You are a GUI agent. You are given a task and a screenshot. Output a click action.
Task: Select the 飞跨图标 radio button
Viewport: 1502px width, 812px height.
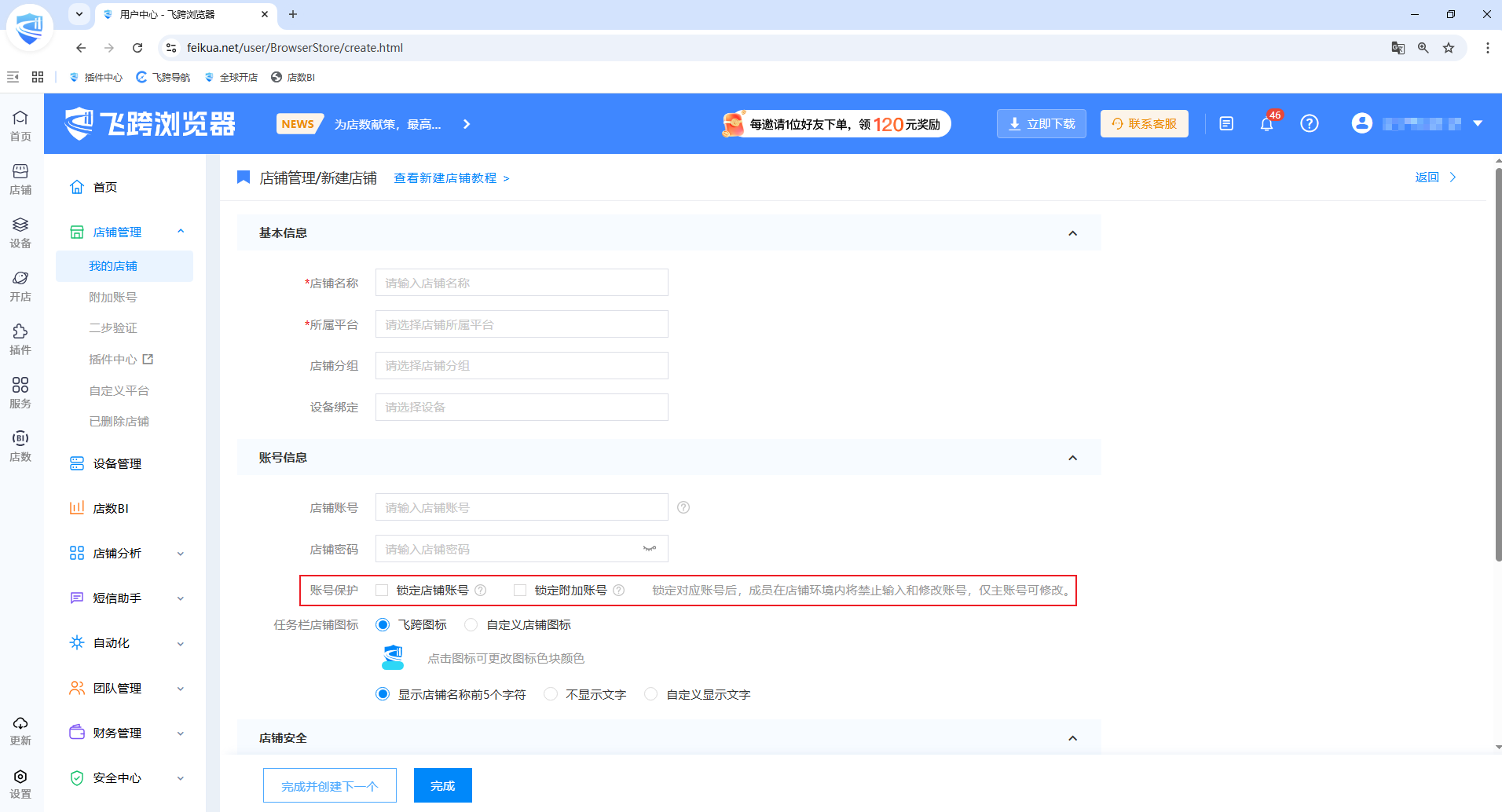tap(383, 625)
